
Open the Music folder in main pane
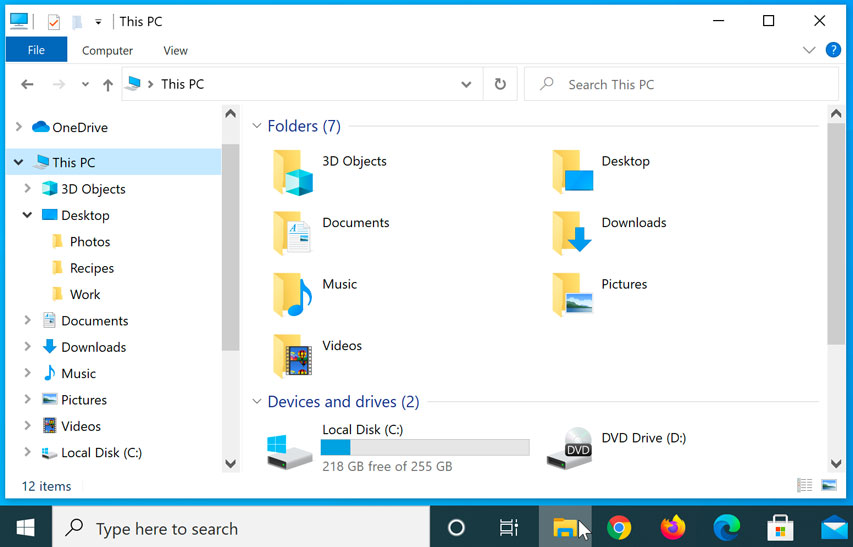(293, 295)
